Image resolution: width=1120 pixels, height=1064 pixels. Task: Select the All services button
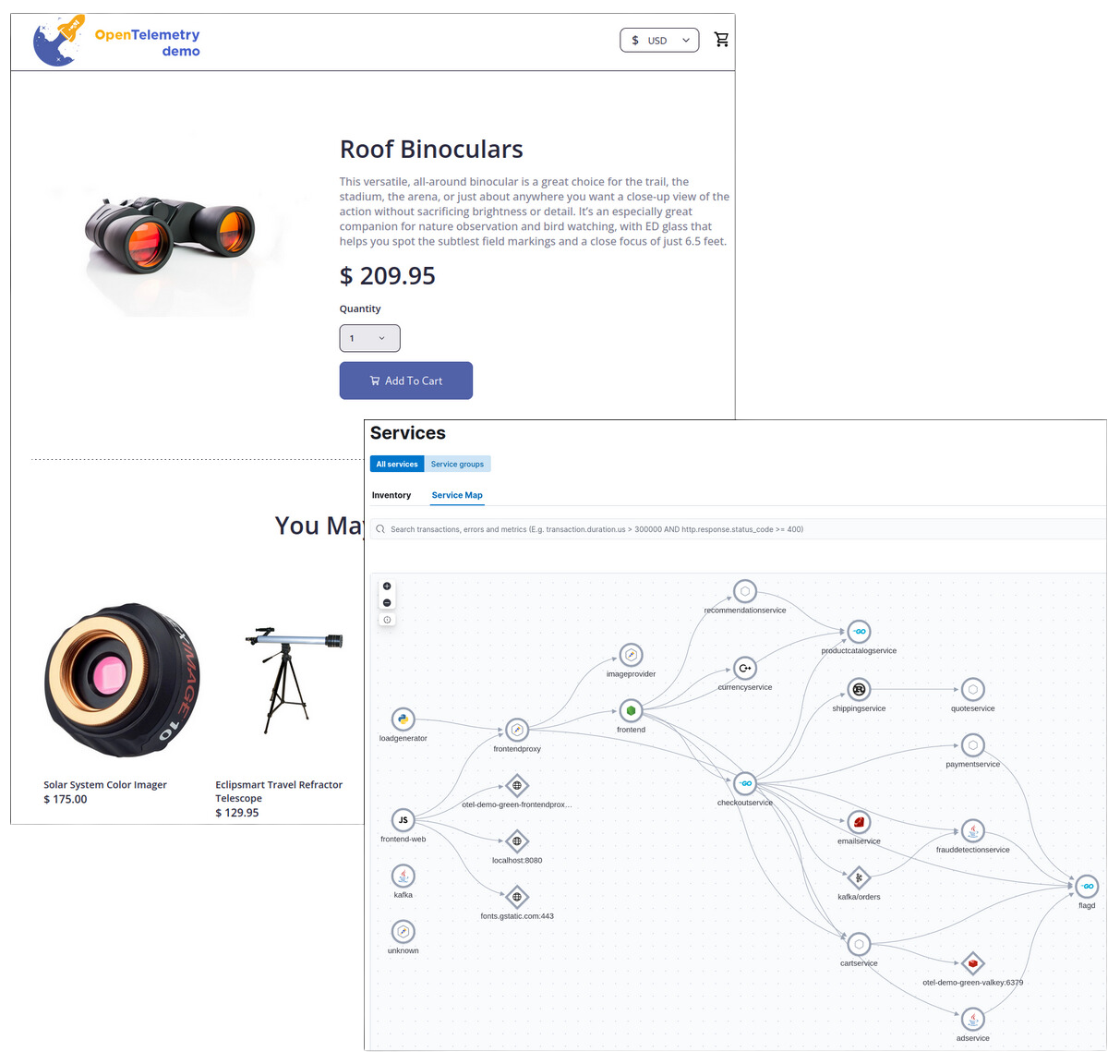click(397, 464)
